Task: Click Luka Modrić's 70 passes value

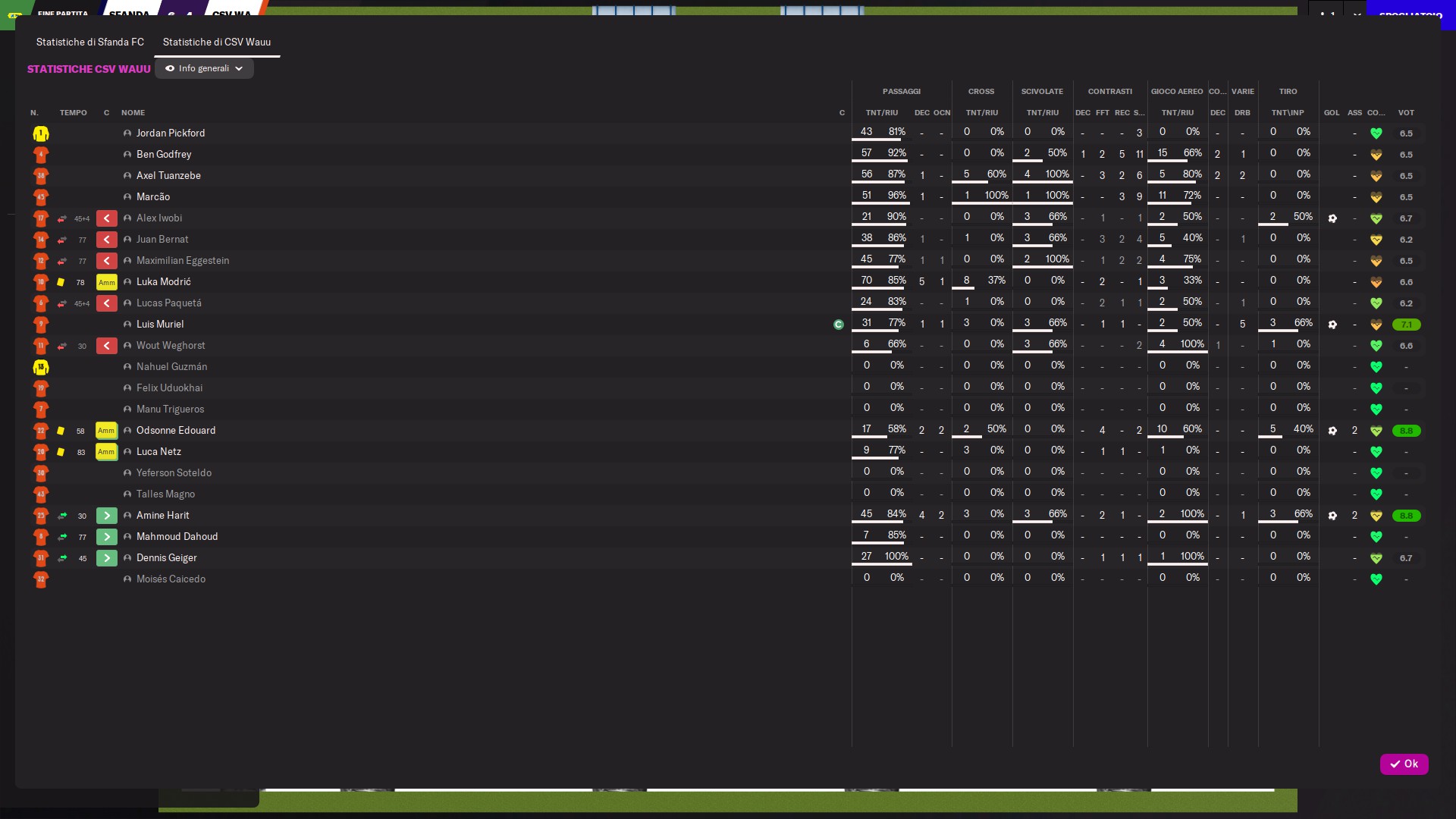Action: click(866, 281)
